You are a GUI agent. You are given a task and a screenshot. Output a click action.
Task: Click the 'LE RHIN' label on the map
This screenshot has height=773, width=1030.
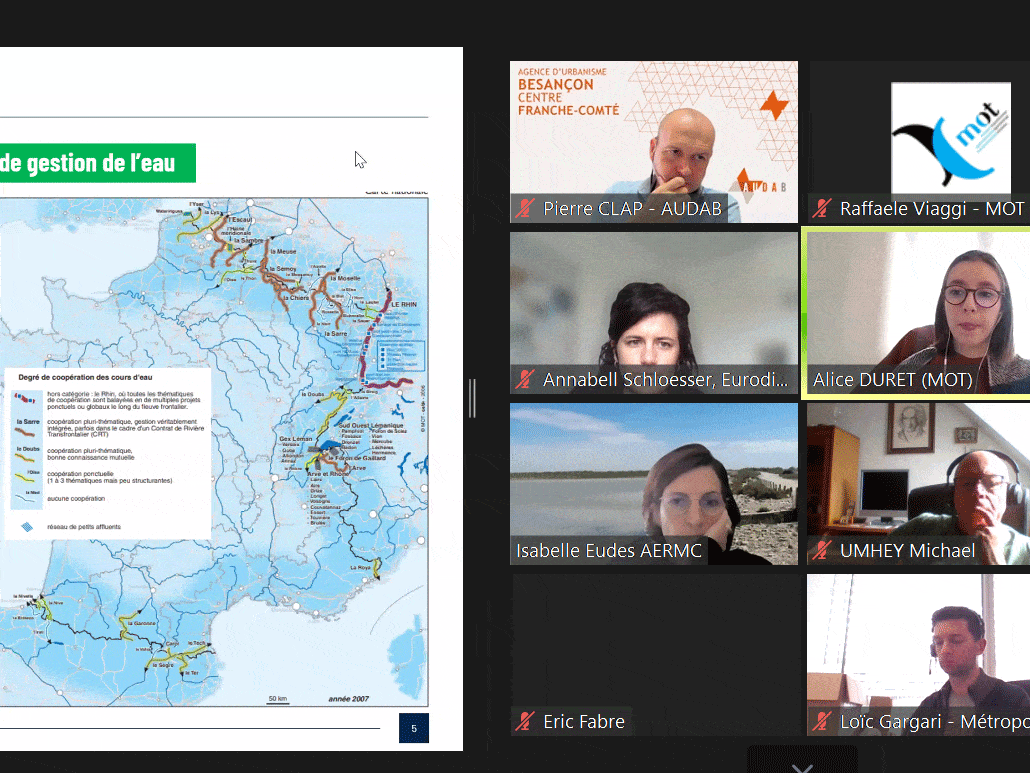pos(404,304)
